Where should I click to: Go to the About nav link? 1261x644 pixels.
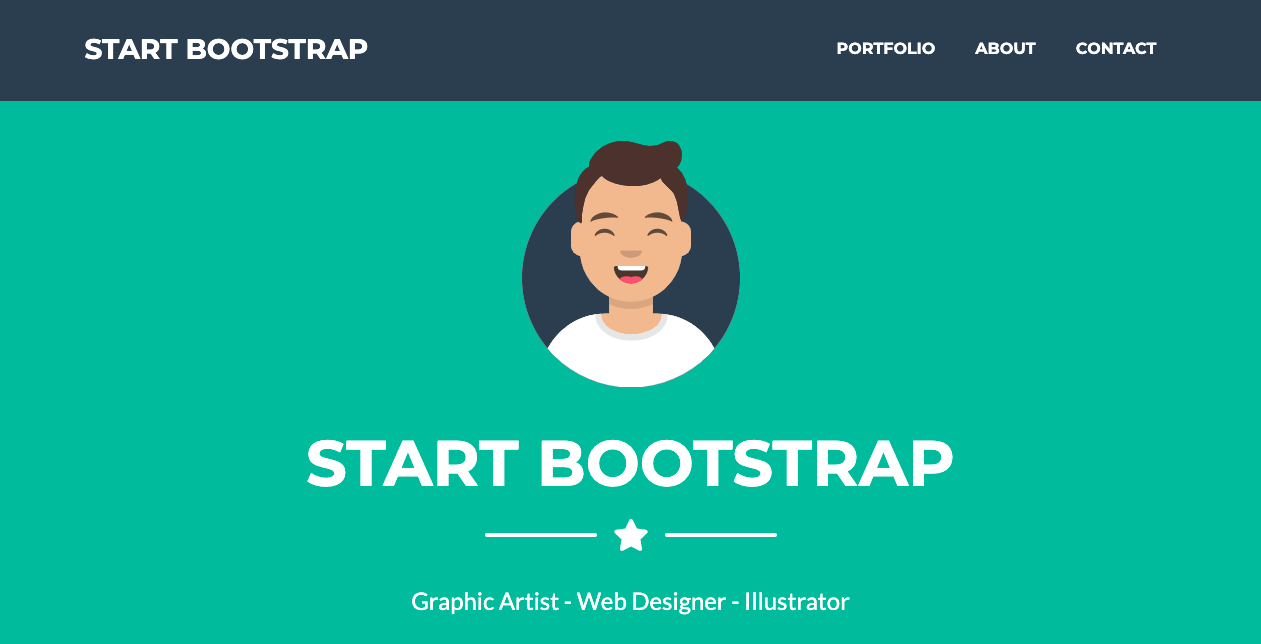coord(1005,48)
